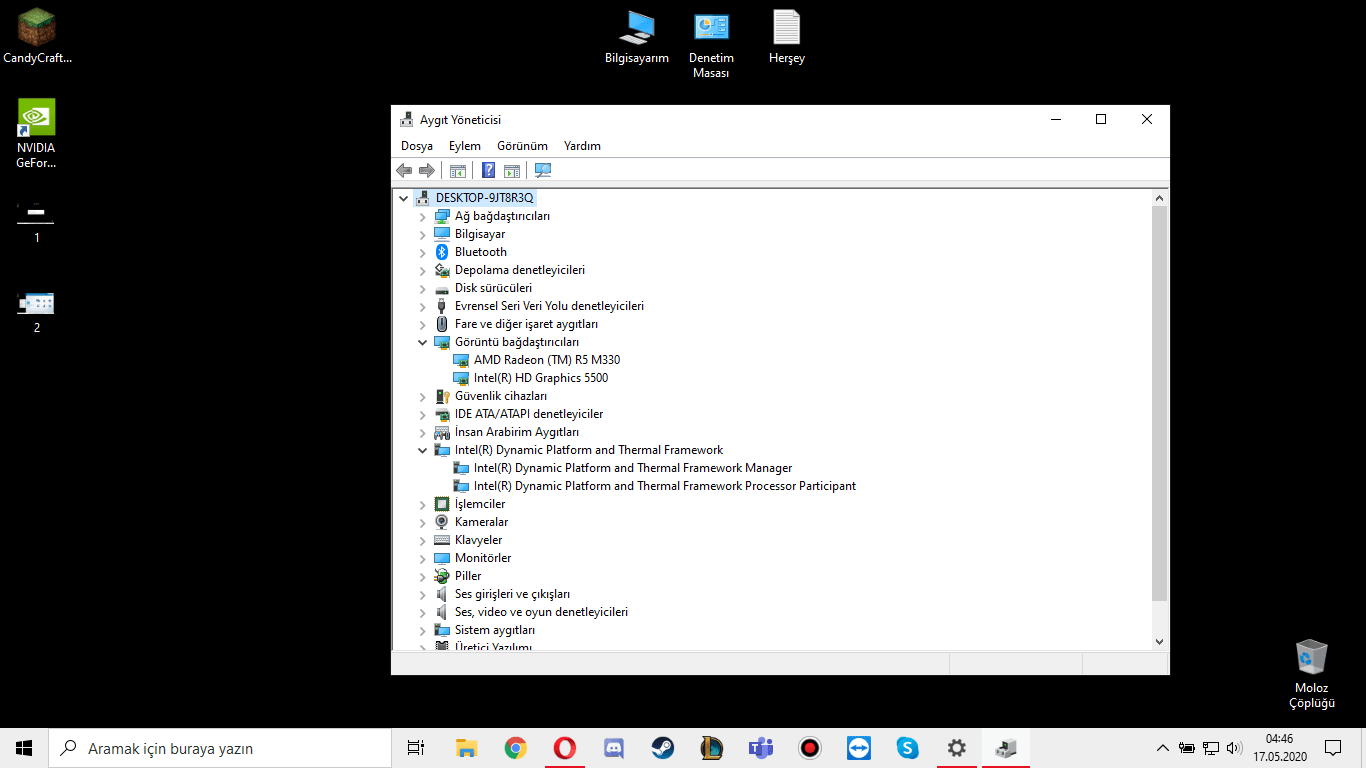Toggle the console tree toolbar icon
Viewport: 1366px width, 768px height.
pos(458,170)
